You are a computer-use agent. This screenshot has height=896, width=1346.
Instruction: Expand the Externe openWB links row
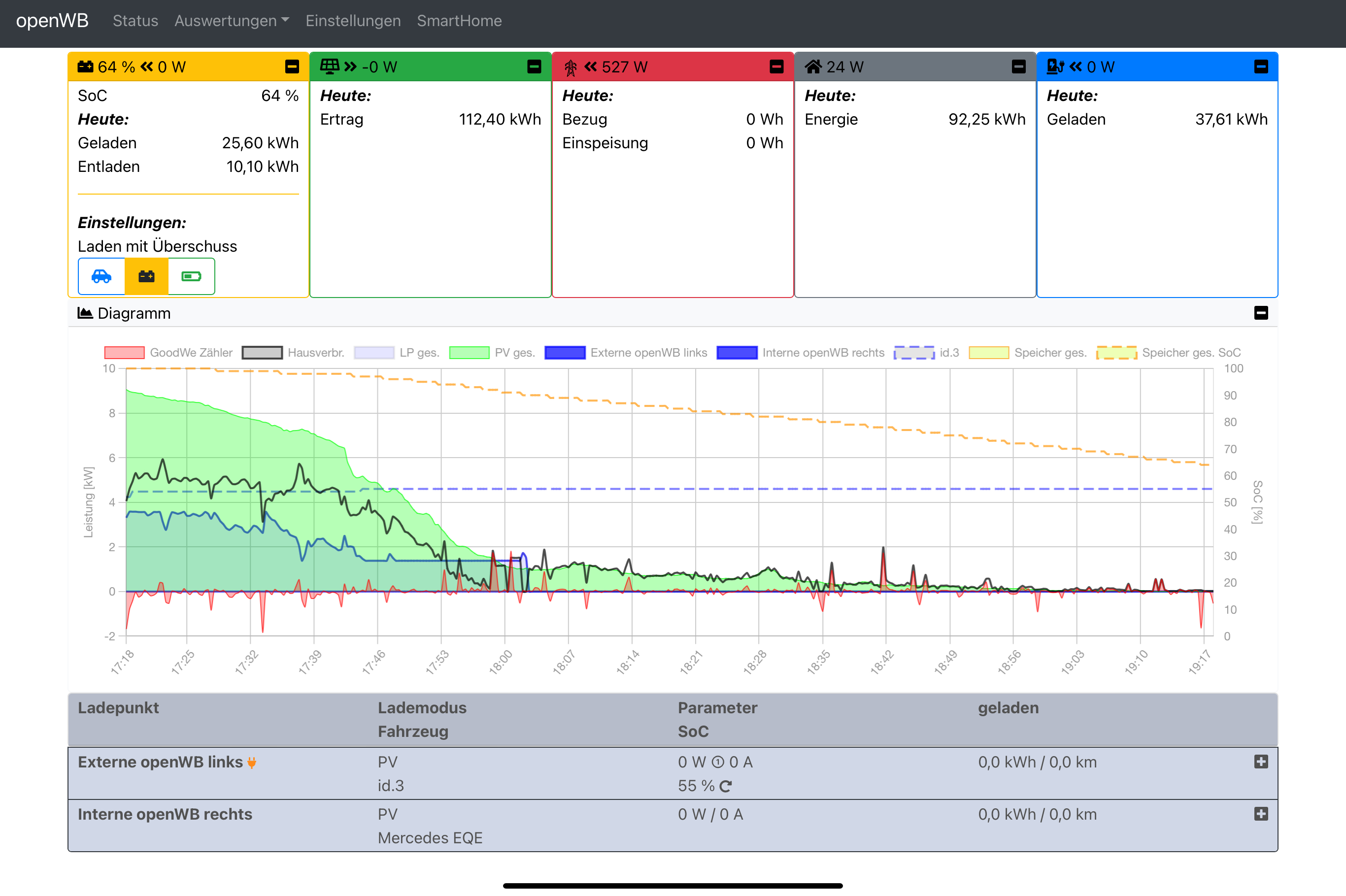point(1261,762)
